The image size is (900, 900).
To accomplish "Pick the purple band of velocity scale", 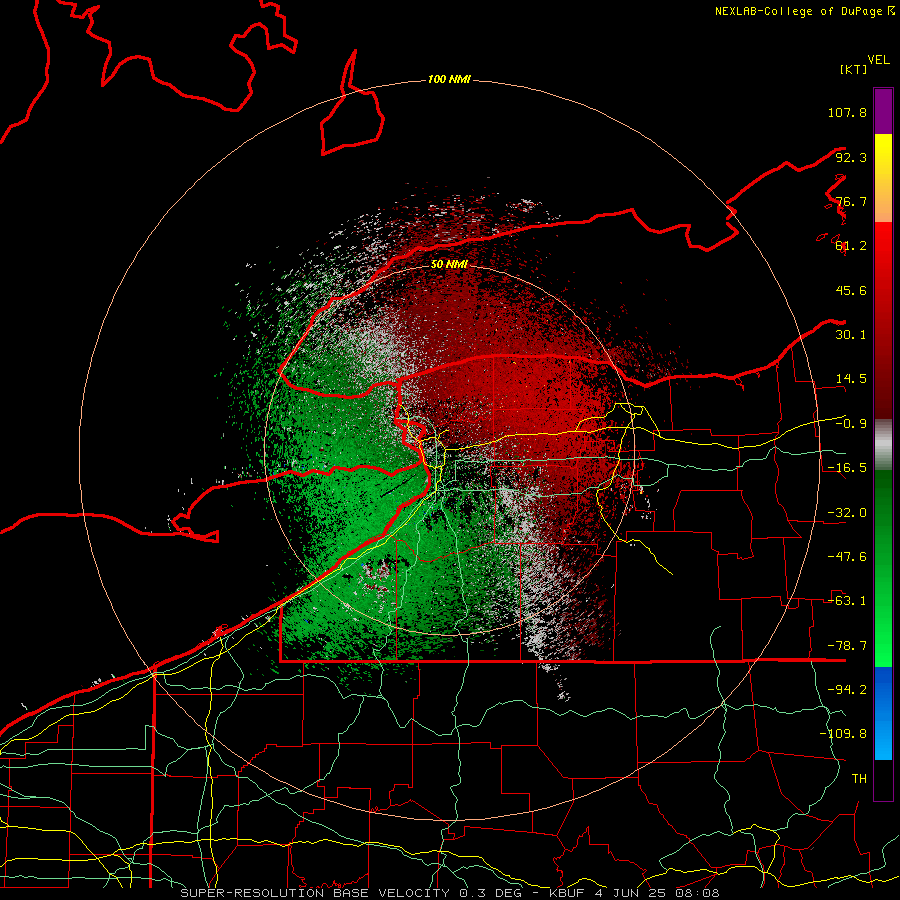I will (x=883, y=111).
